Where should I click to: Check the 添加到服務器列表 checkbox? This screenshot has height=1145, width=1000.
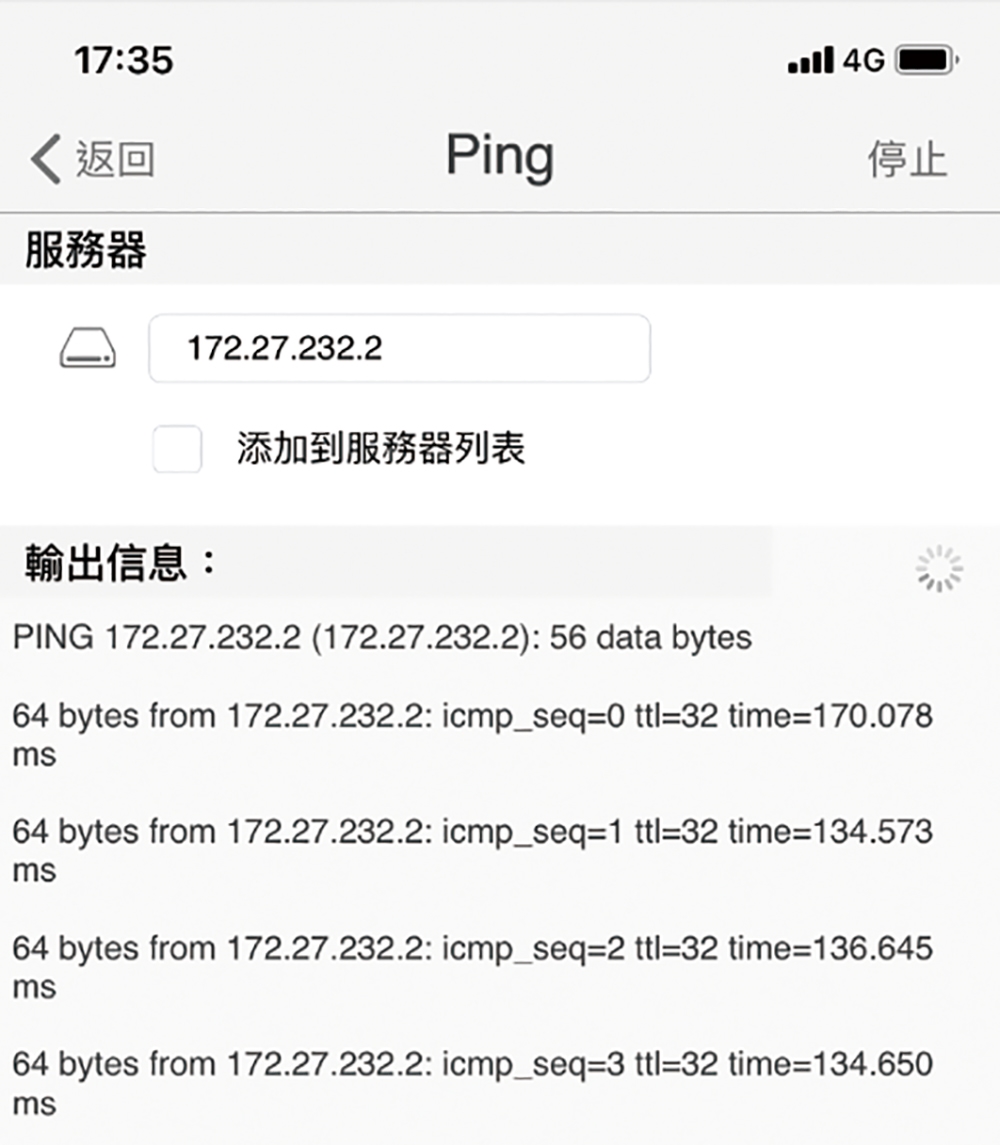[178, 448]
